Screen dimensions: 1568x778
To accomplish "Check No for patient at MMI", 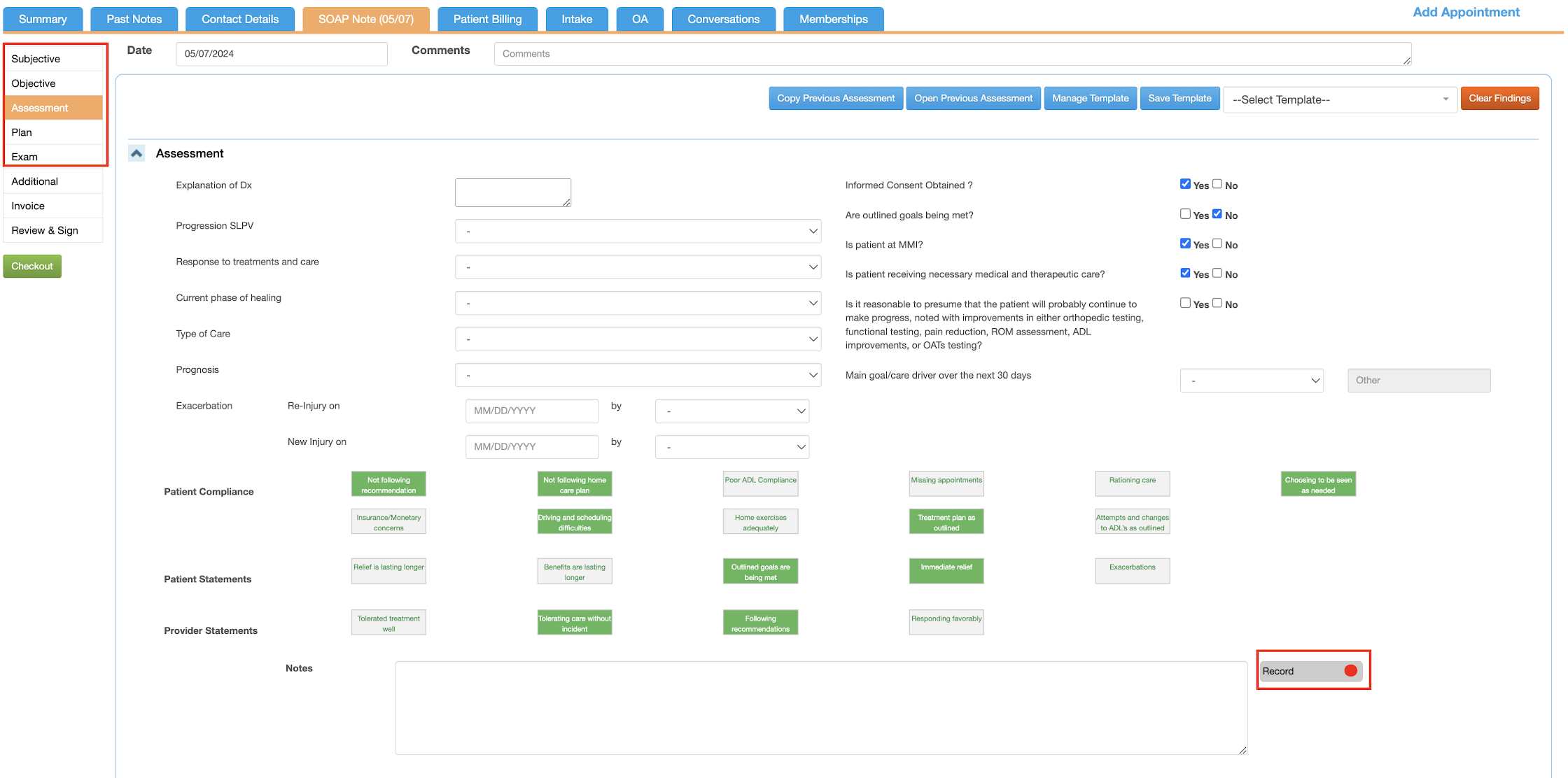I will (x=1217, y=243).
